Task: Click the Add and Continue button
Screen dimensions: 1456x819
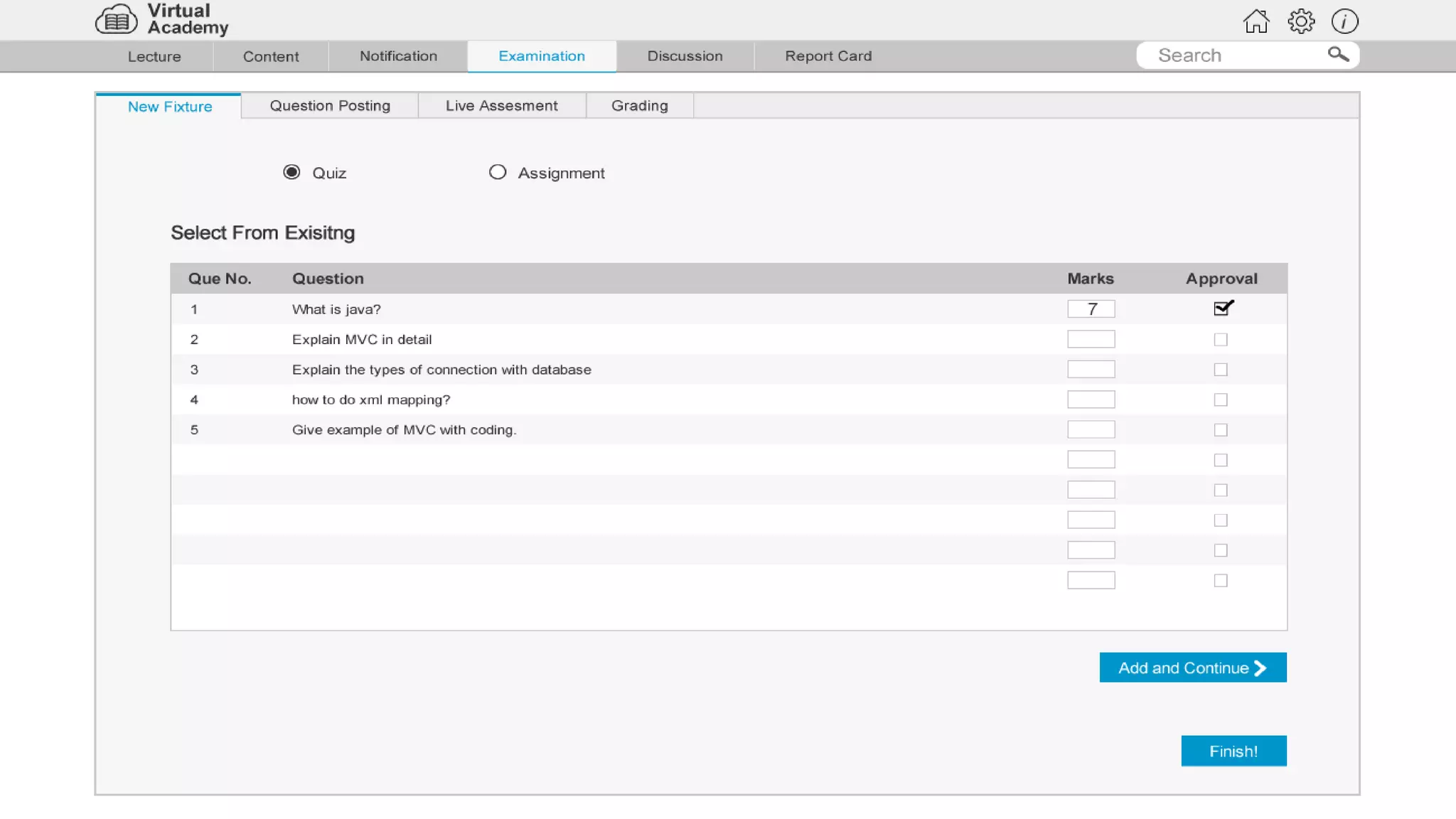Action: 1192,668
